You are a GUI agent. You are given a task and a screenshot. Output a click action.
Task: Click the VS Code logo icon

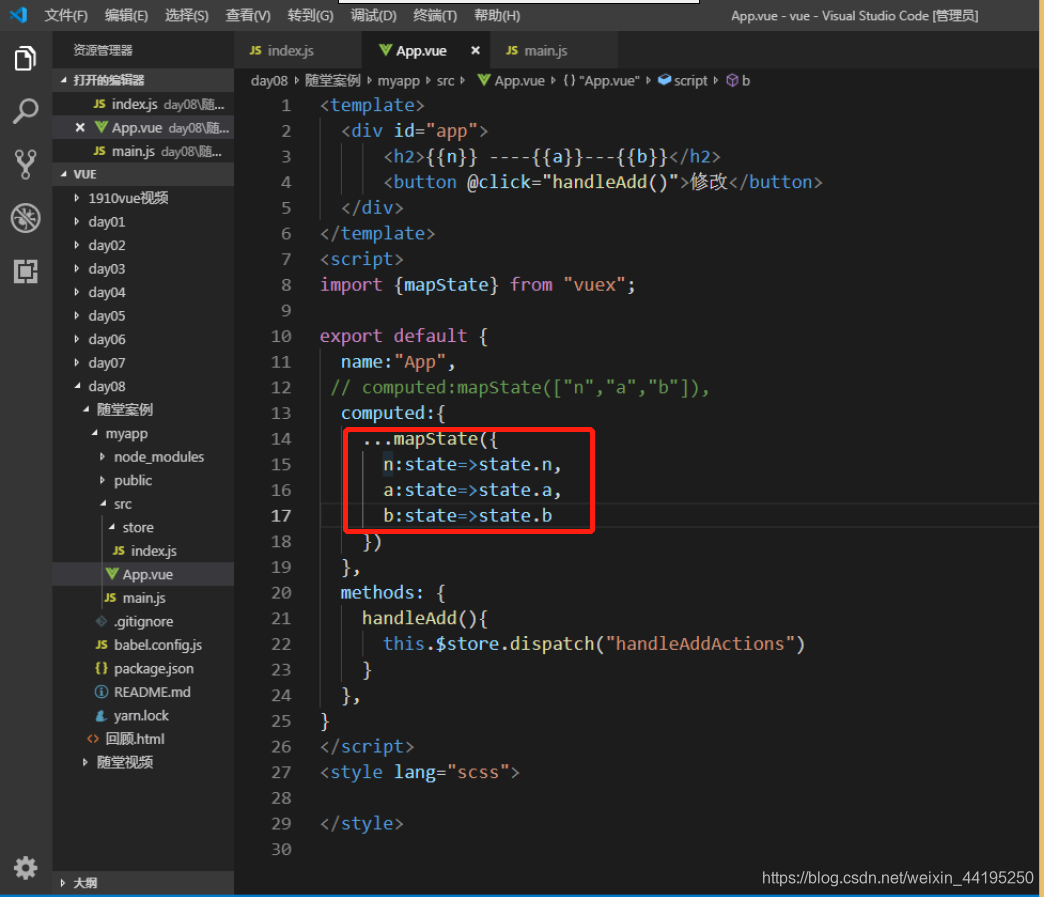point(18,15)
